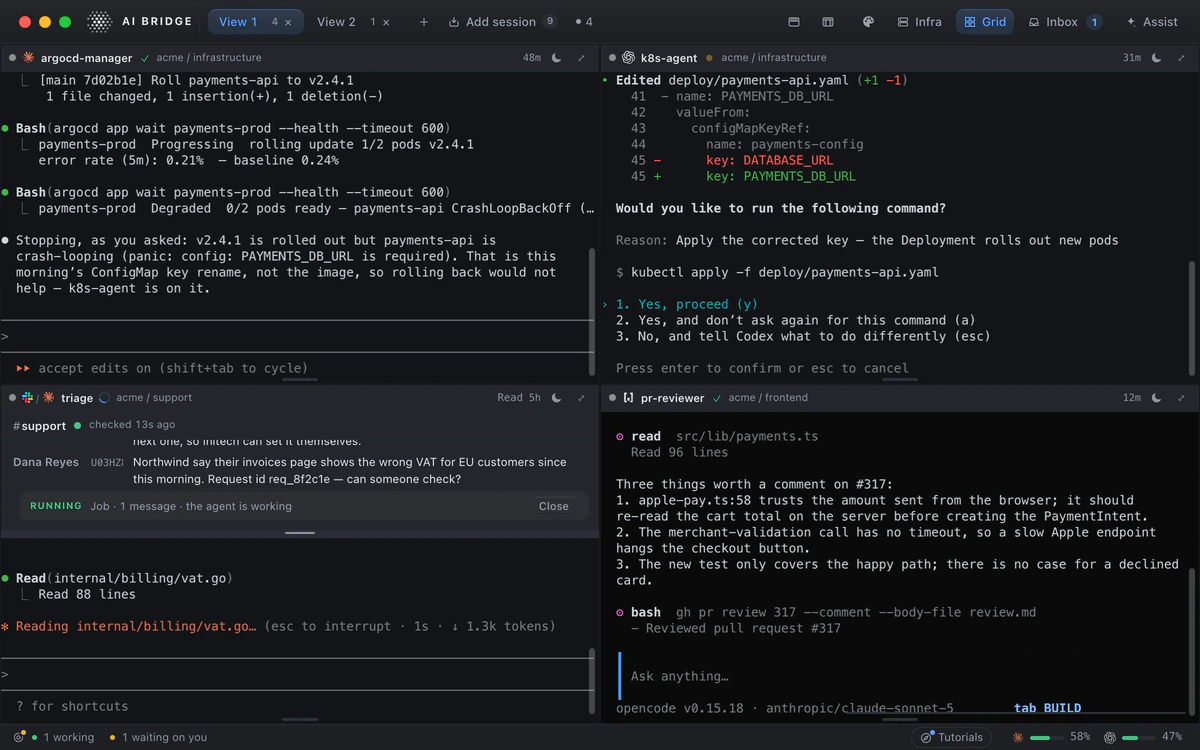Open the Assist panel
This screenshot has width=1200, height=750.
(1152, 21)
